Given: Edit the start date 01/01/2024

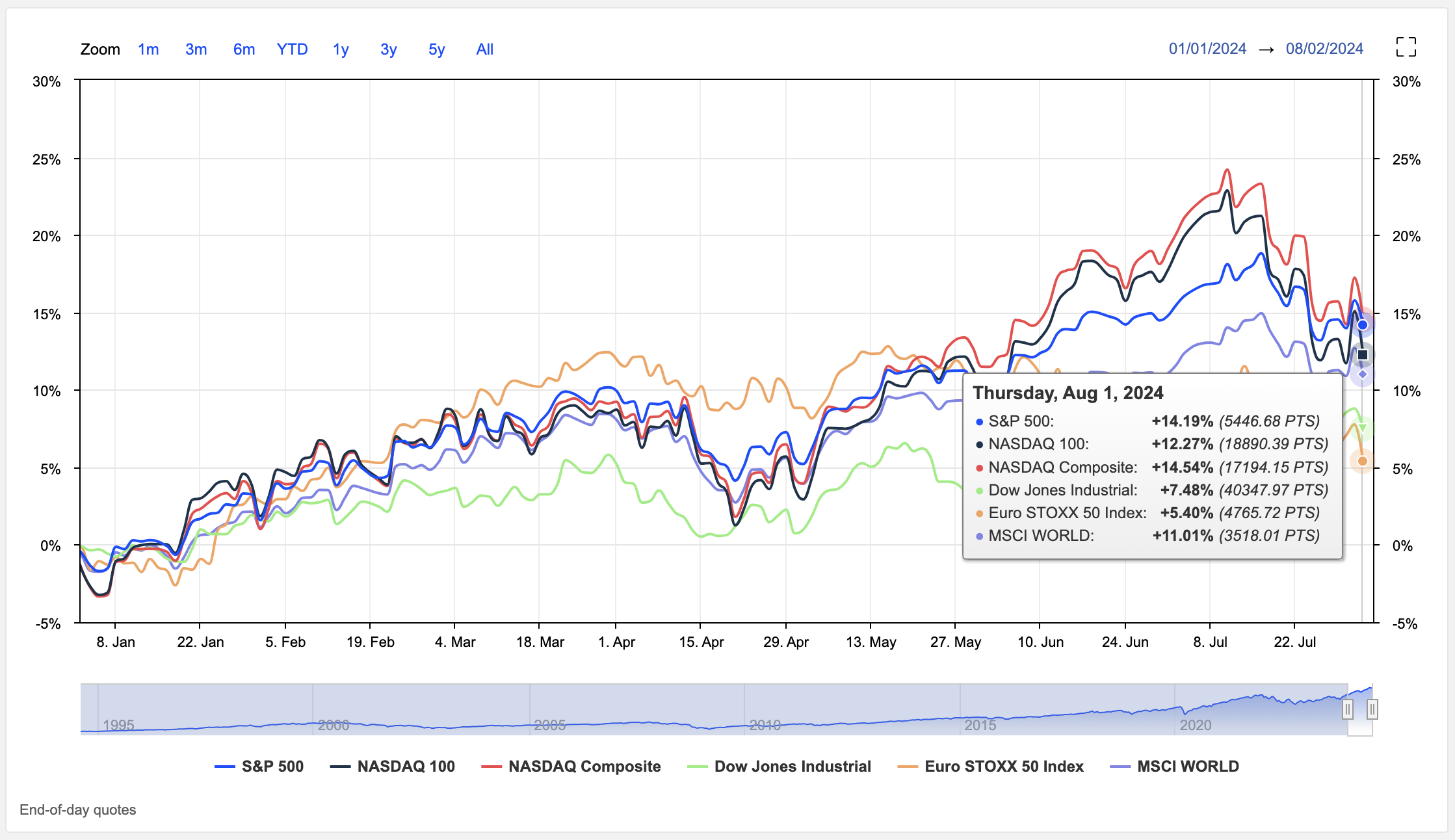Looking at the screenshot, I should (x=1207, y=49).
